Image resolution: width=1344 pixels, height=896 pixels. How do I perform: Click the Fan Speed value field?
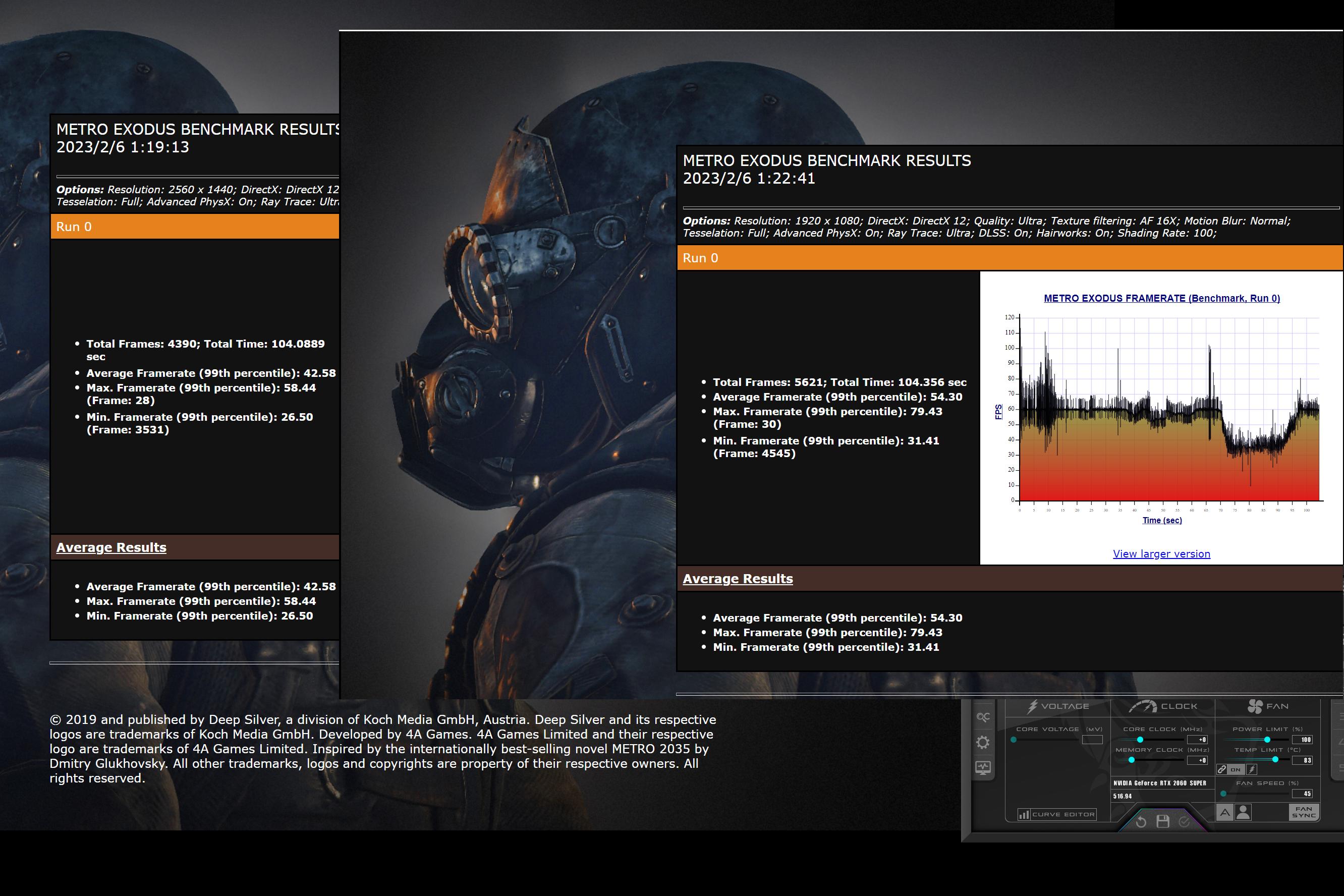(x=1302, y=794)
